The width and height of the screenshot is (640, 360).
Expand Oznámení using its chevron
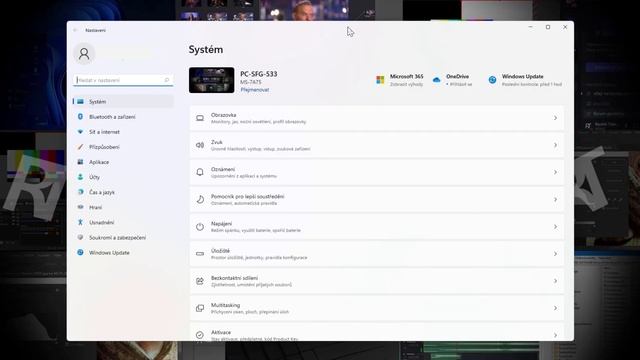pyautogui.click(x=555, y=172)
